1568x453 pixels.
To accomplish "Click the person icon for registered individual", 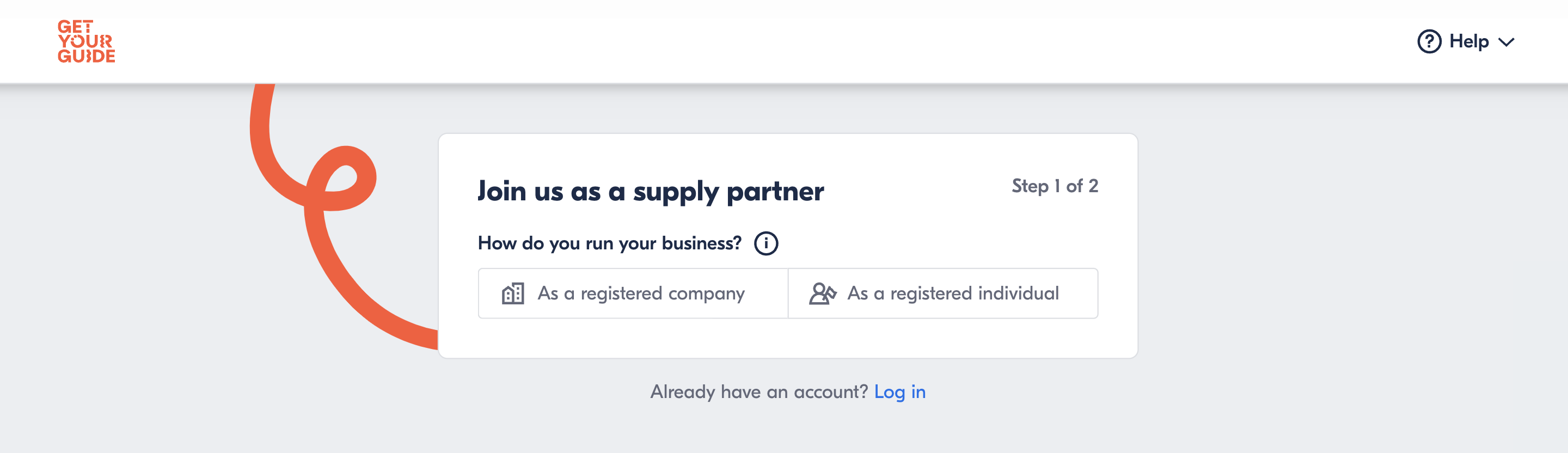I will (x=821, y=293).
